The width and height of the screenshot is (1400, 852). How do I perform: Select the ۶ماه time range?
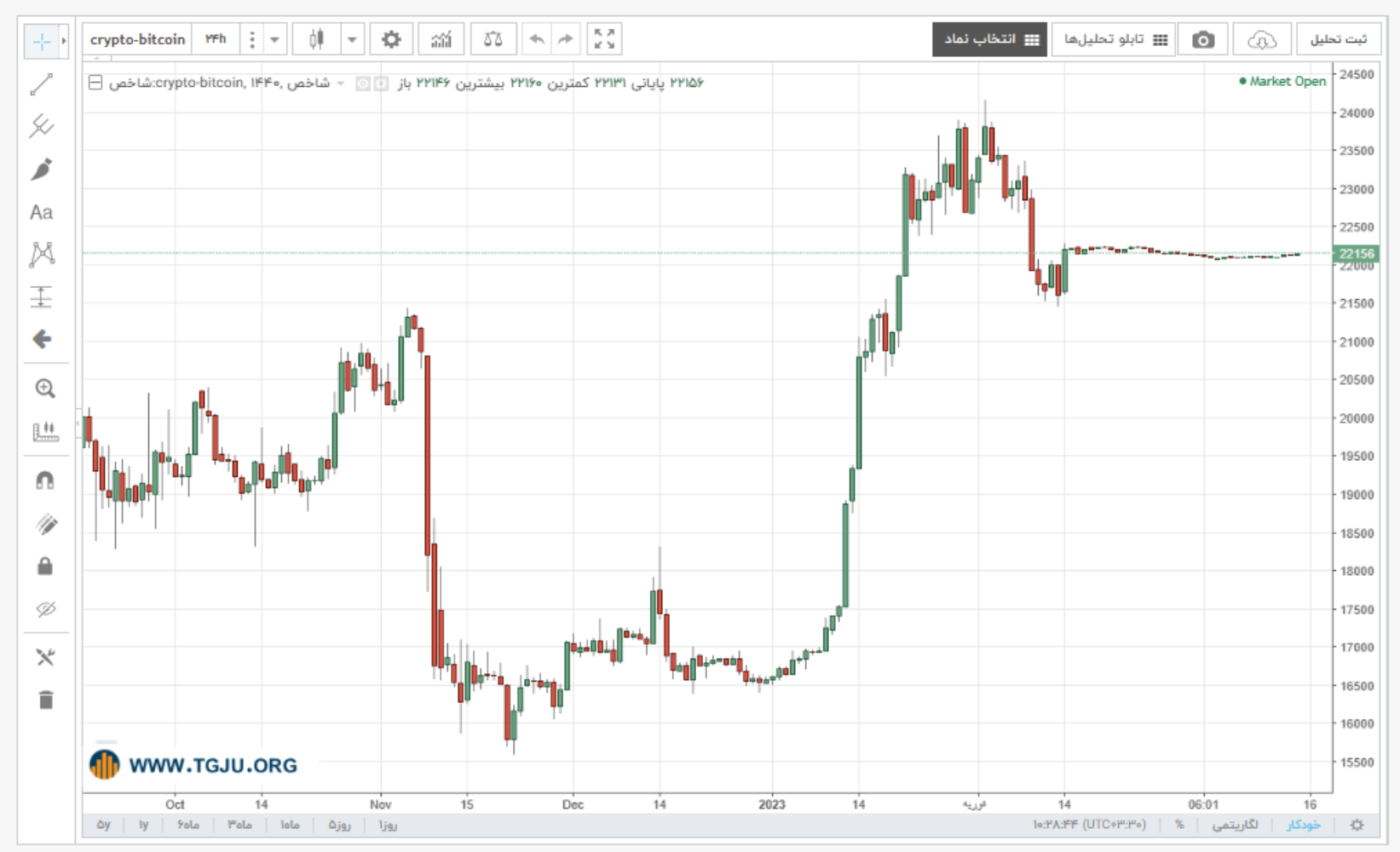[188, 825]
